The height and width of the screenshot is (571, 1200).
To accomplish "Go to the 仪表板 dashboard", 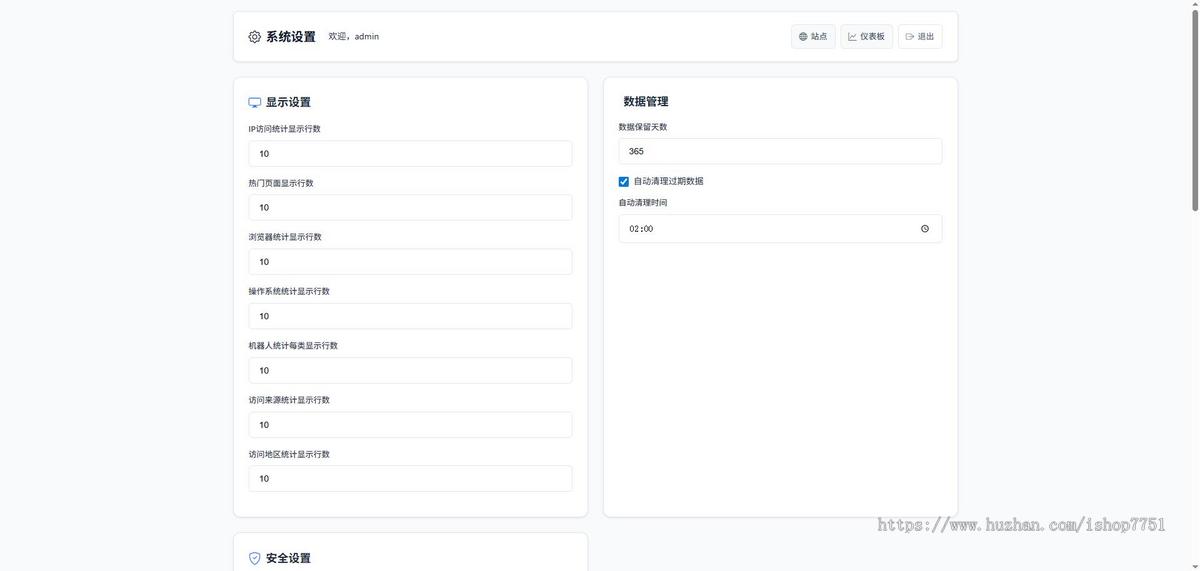I will [x=866, y=37].
